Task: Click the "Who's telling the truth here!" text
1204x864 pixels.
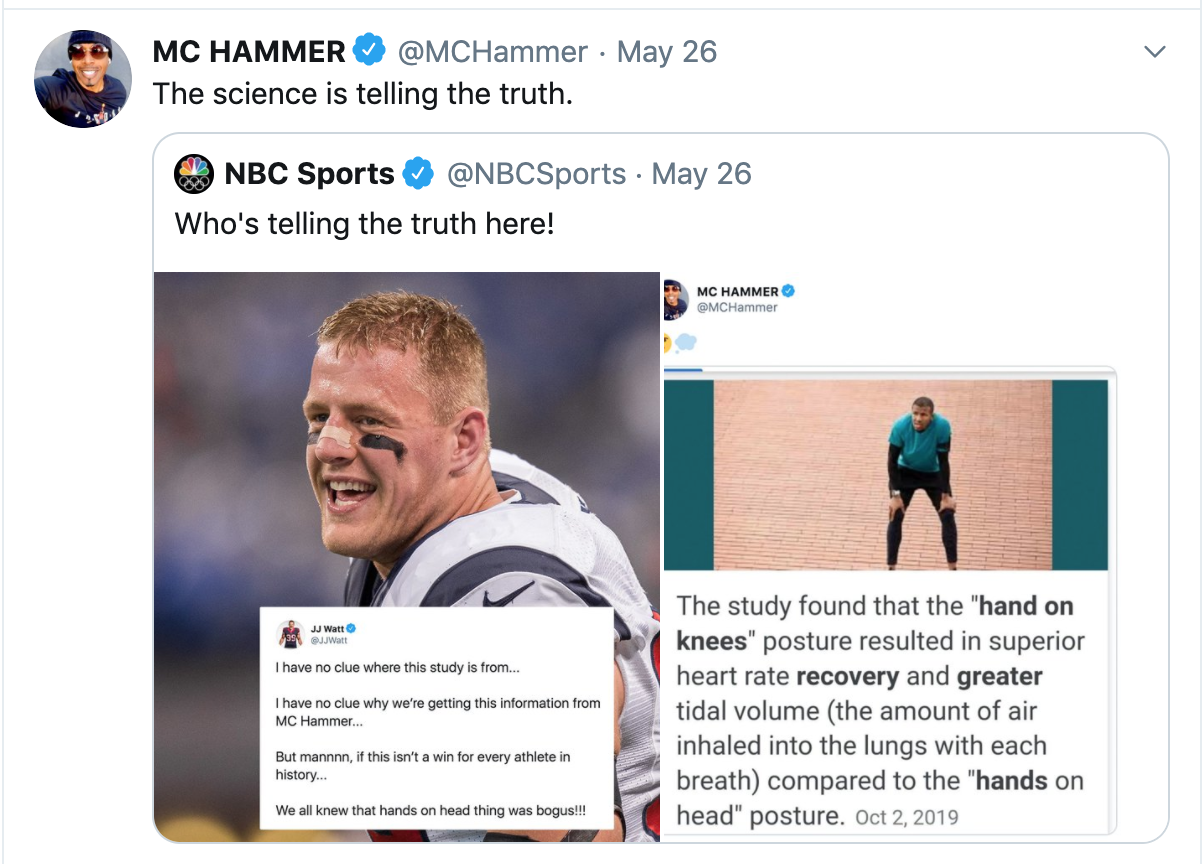Action: pyautogui.click(x=364, y=223)
